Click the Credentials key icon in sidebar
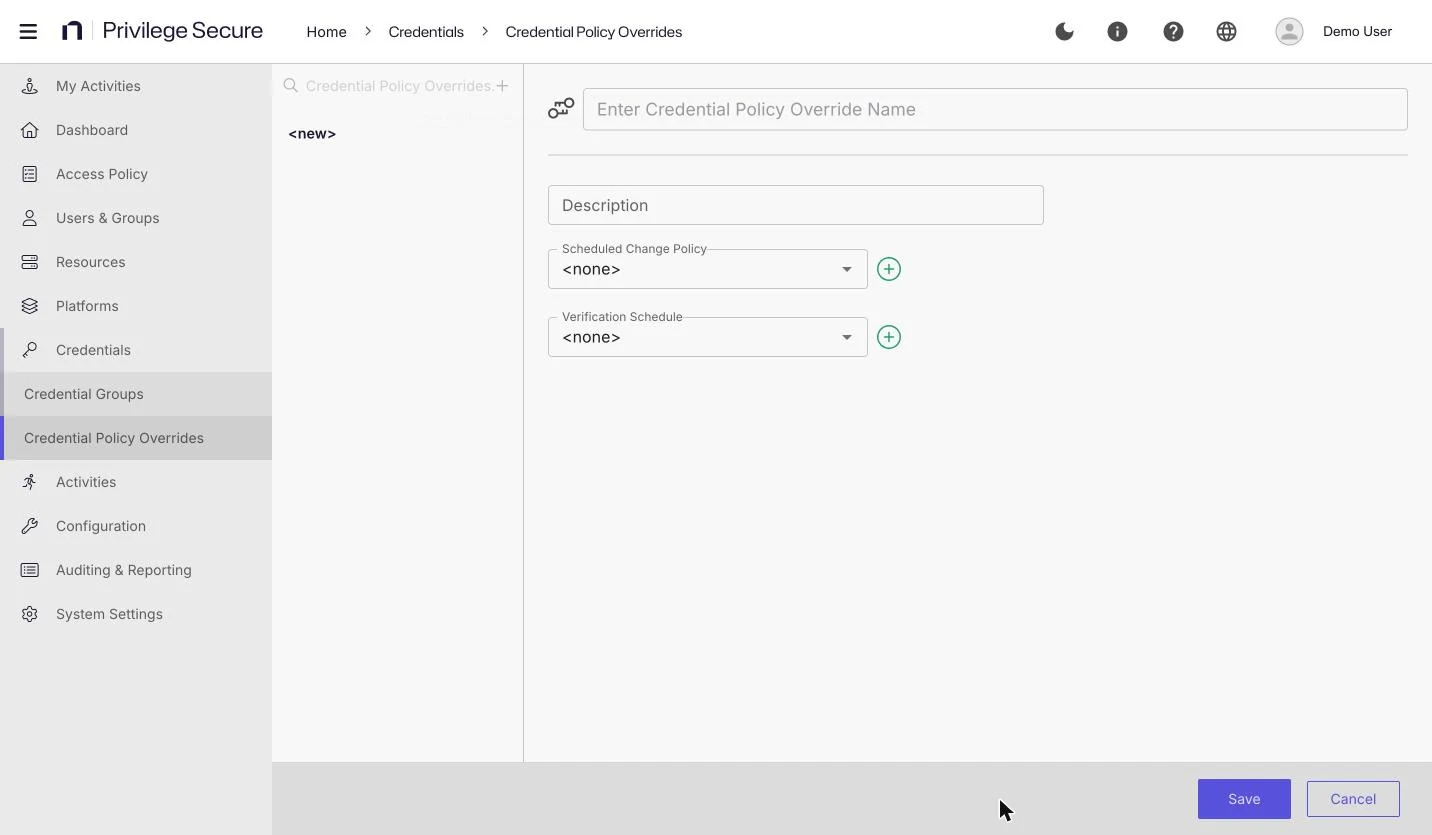This screenshot has width=1432, height=835. (x=30, y=350)
